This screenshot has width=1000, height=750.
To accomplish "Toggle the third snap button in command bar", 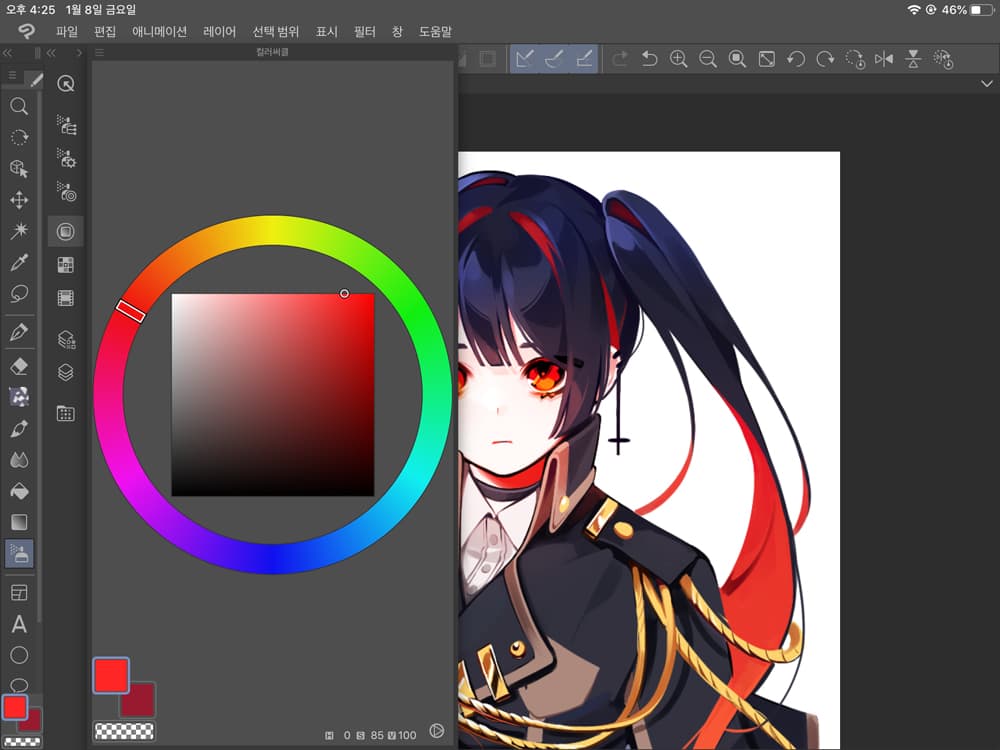I will 584,59.
